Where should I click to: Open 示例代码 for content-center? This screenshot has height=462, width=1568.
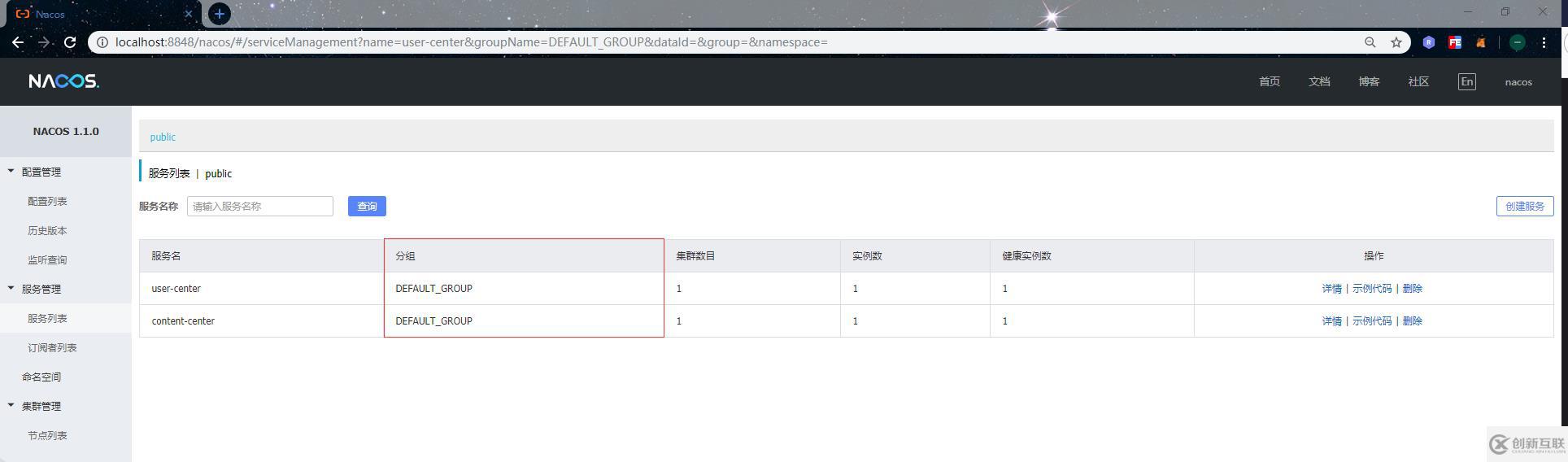(x=1372, y=320)
